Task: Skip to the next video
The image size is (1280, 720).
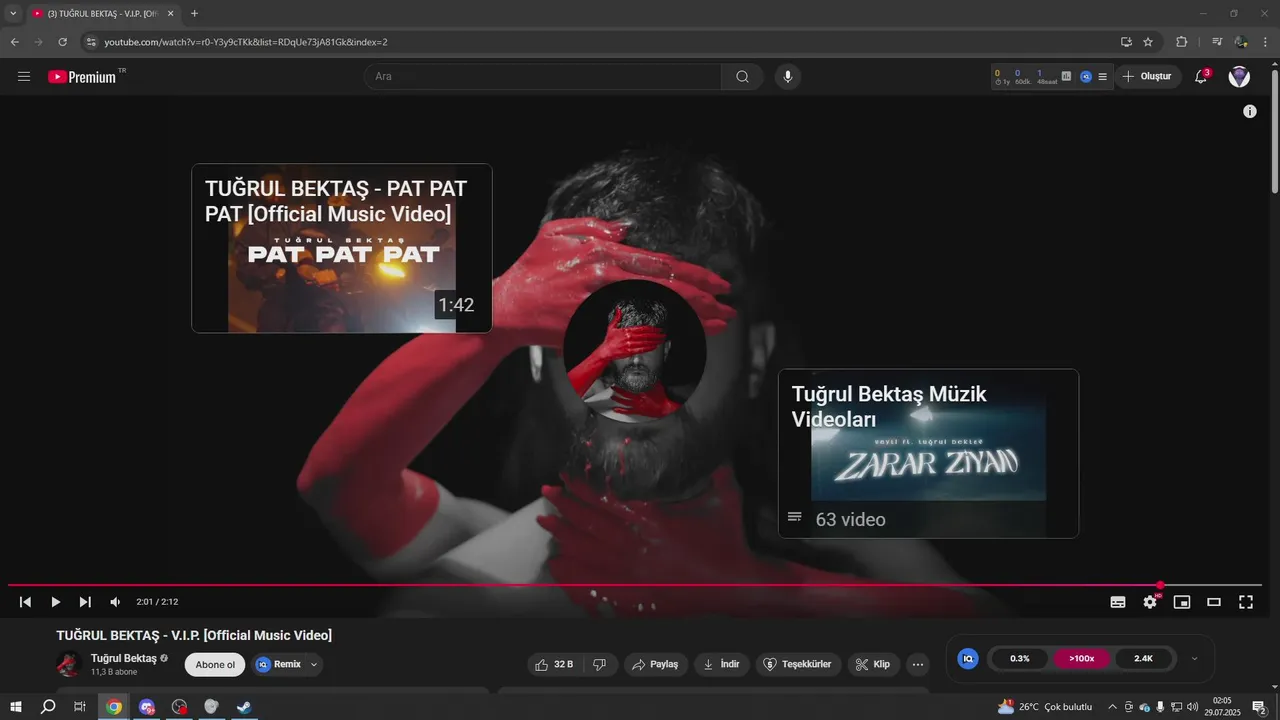Action: click(85, 602)
